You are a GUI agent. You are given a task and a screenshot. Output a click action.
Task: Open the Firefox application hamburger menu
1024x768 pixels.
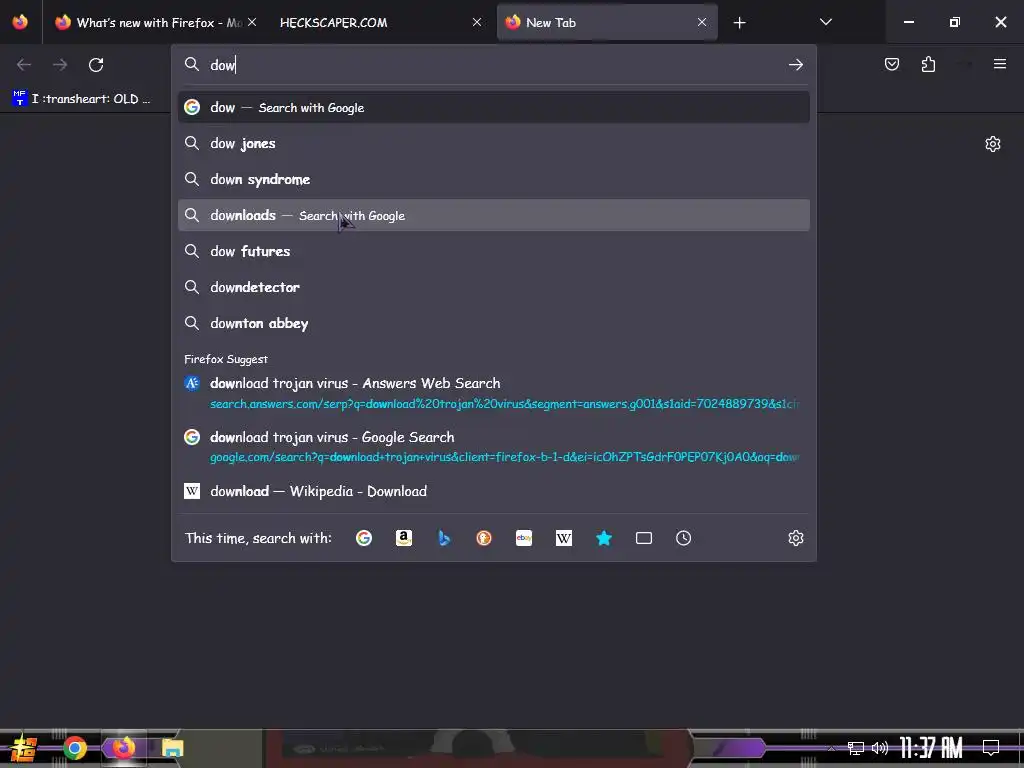(x=999, y=64)
